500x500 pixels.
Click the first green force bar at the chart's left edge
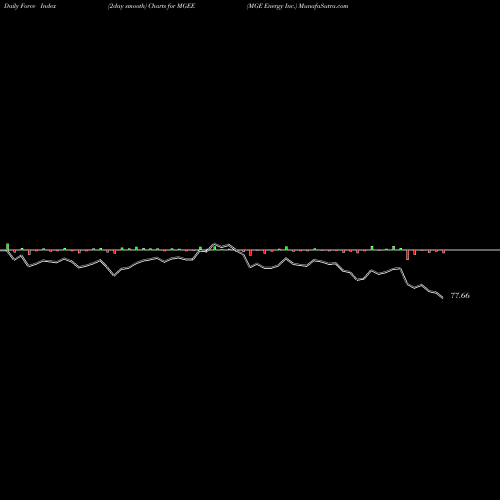(8, 247)
